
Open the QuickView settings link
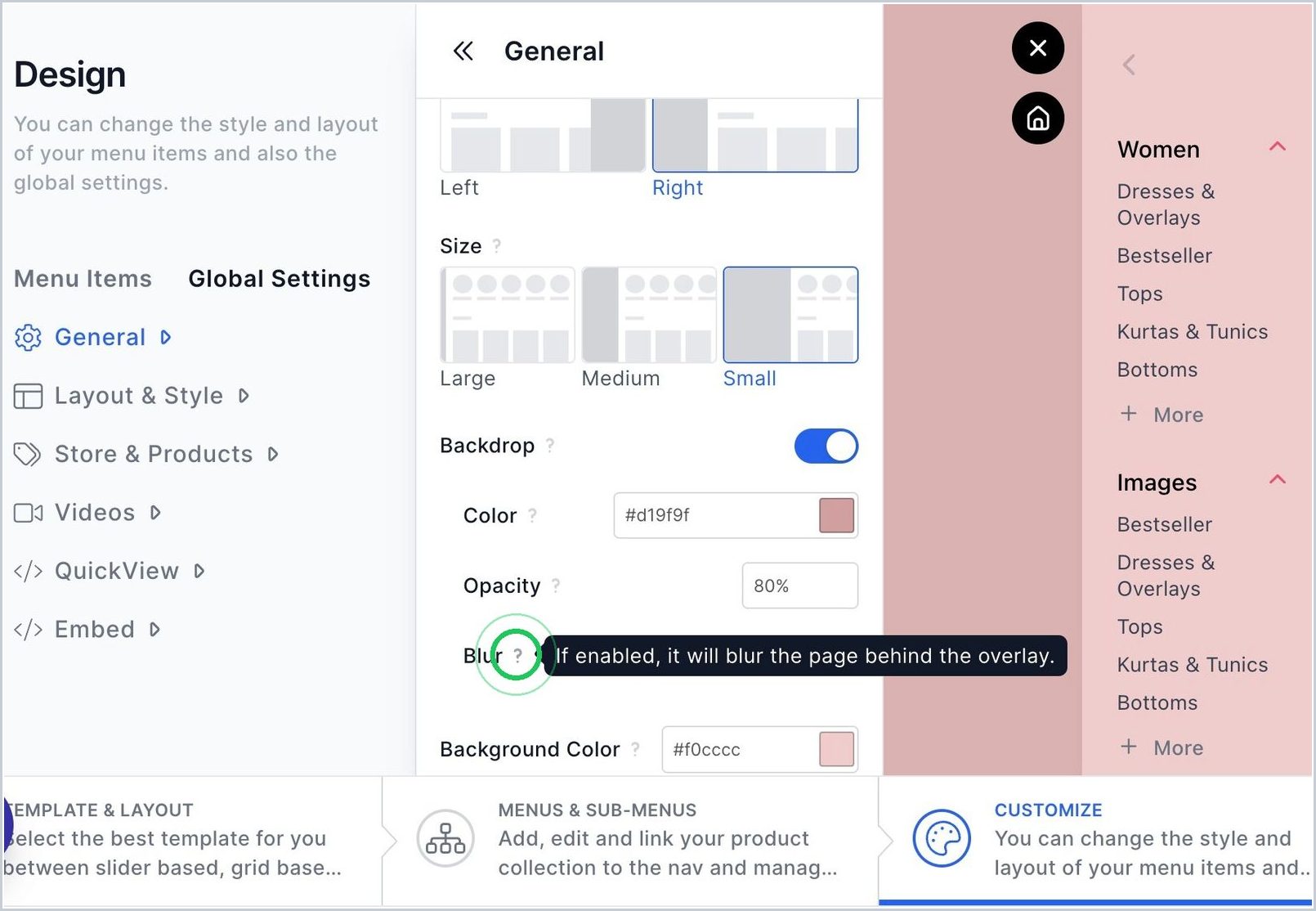tap(117, 571)
